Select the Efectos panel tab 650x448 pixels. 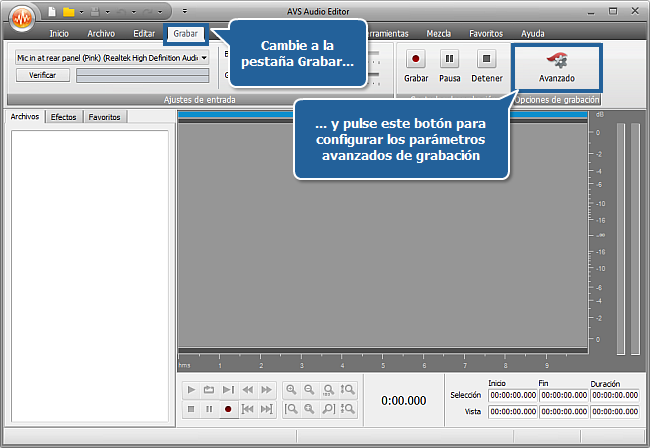click(x=63, y=117)
